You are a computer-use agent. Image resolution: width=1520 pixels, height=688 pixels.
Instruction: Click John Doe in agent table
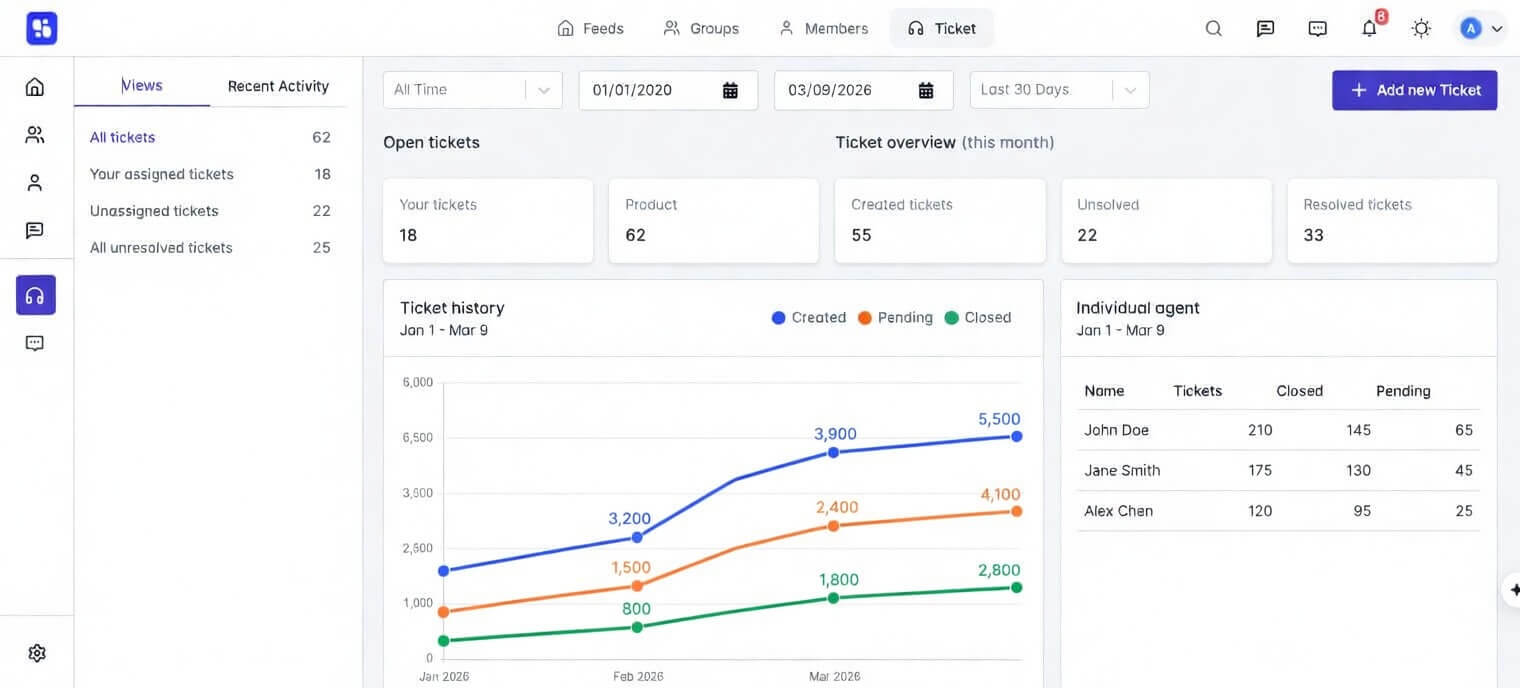coord(1116,430)
